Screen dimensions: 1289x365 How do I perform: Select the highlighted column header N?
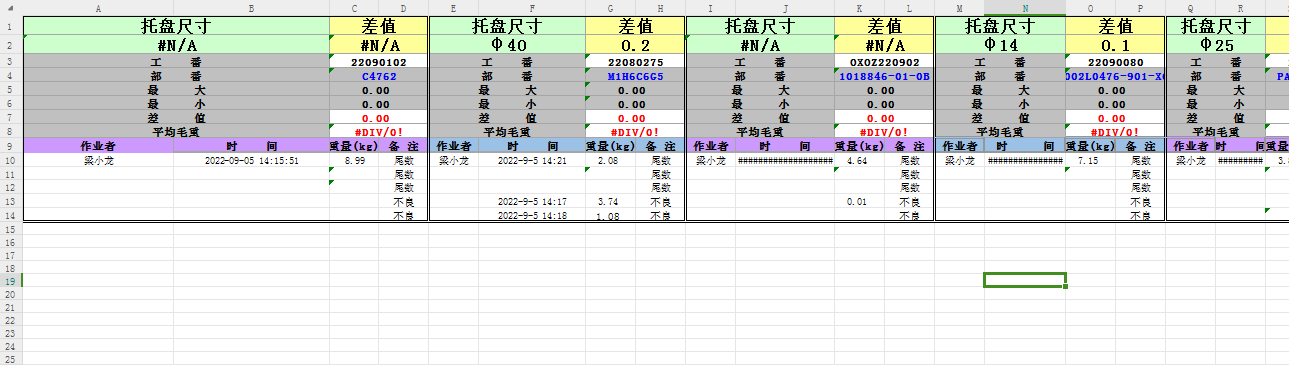pos(1024,8)
